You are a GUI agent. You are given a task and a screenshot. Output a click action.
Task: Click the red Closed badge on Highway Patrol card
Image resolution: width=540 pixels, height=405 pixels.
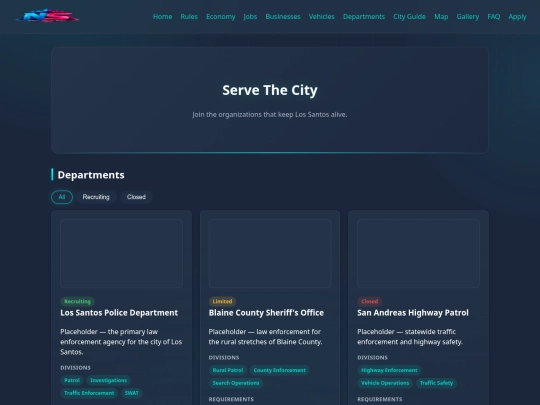pyautogui.click(x=370, y=301)
